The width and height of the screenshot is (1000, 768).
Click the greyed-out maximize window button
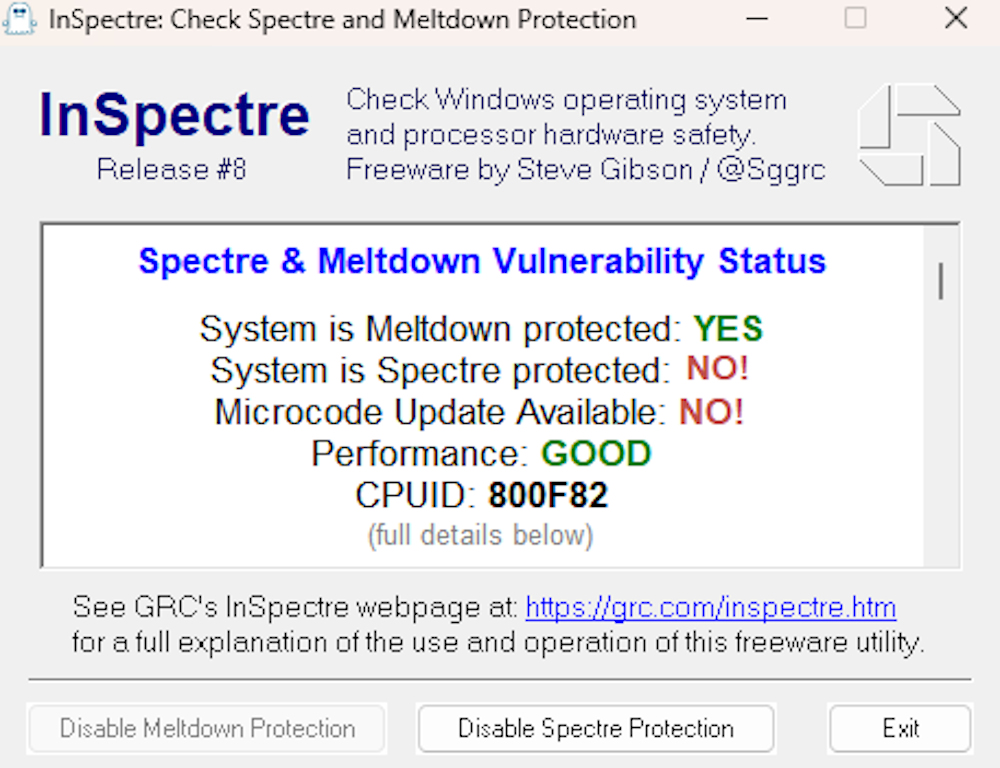(x=855, y=19)
